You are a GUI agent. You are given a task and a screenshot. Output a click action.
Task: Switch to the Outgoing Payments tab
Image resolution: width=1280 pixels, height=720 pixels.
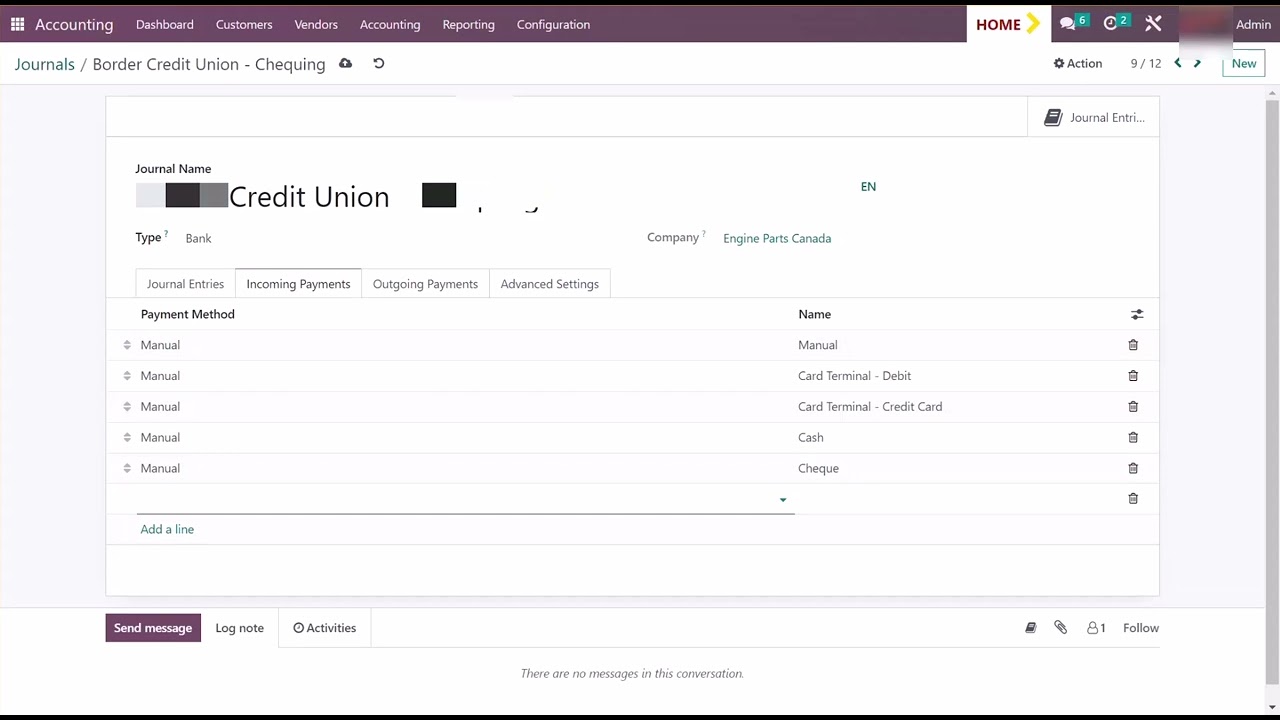click(x=425, y=284)
